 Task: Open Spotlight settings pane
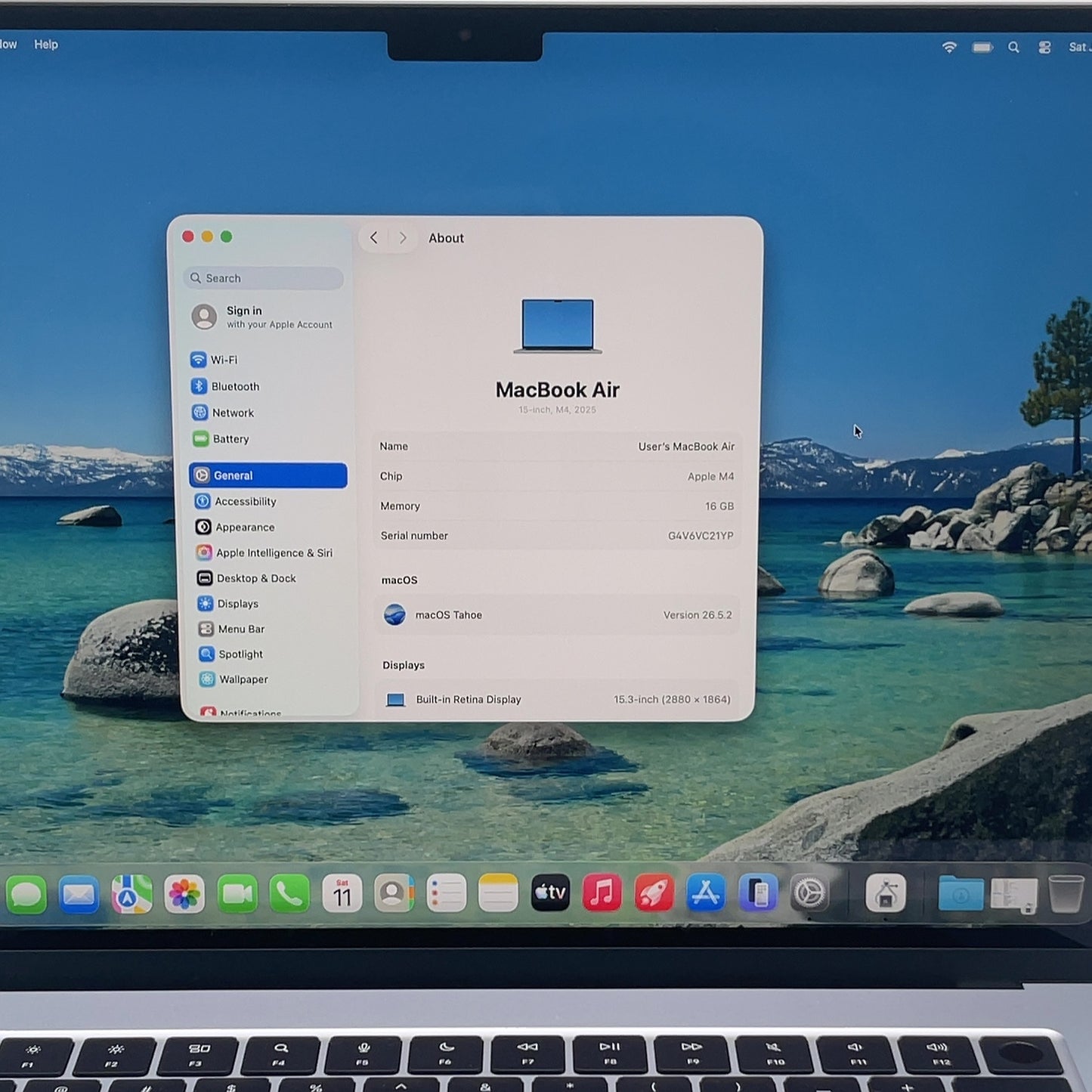point(231,654)
